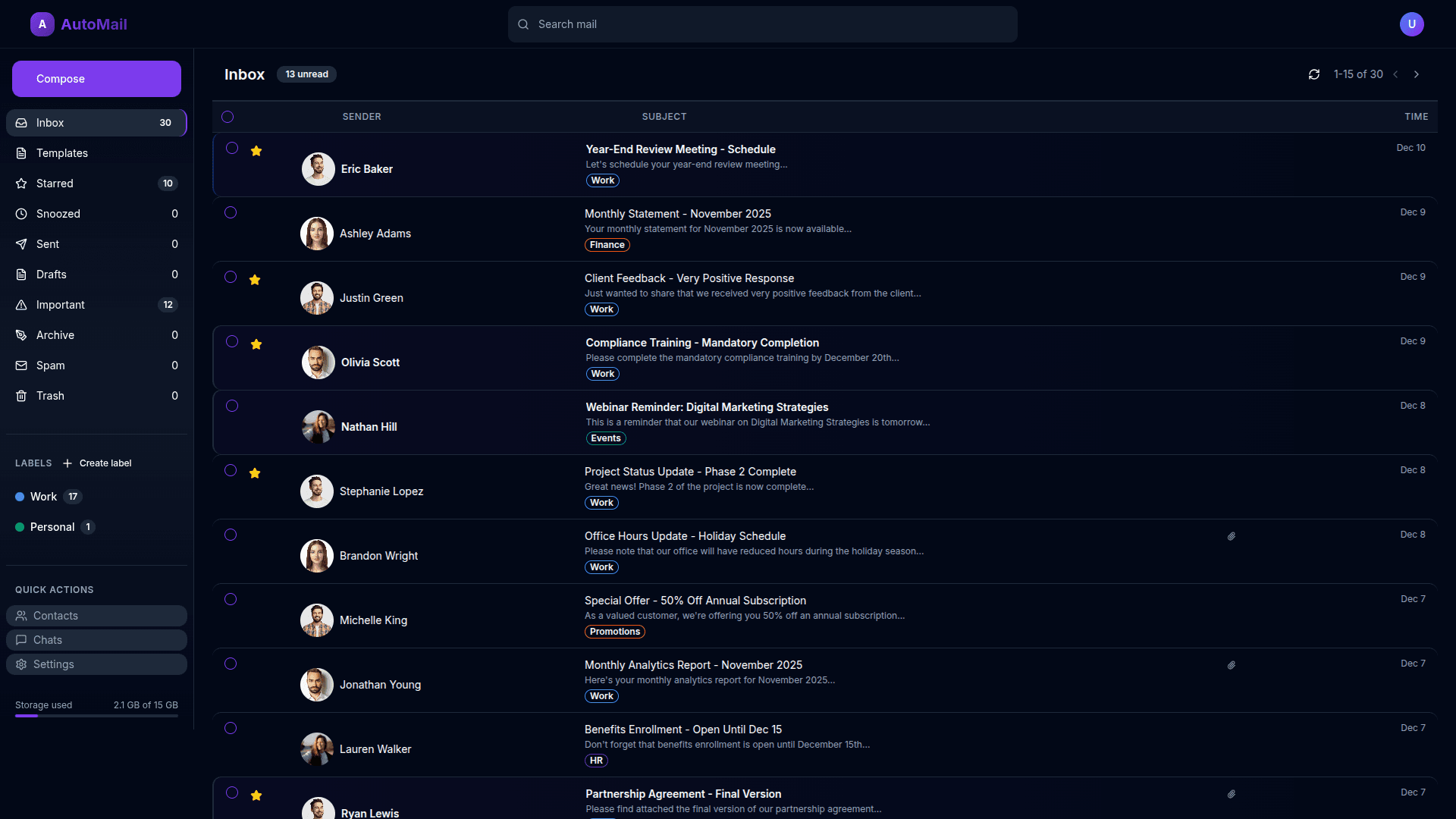
Task: Open the user avatar icon top right
Action: point(1411,24)
